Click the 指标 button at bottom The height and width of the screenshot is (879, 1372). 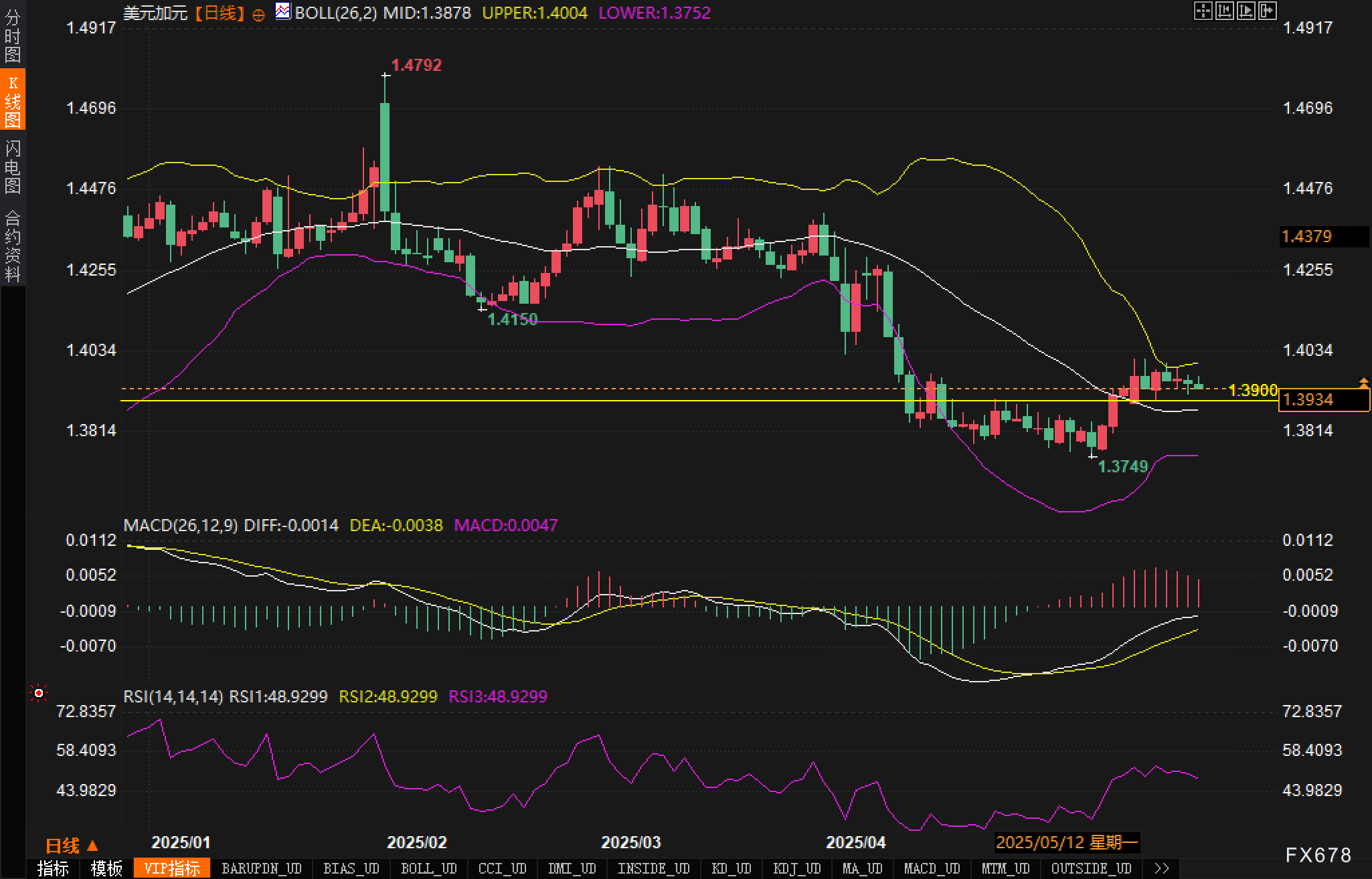[53, 868]
